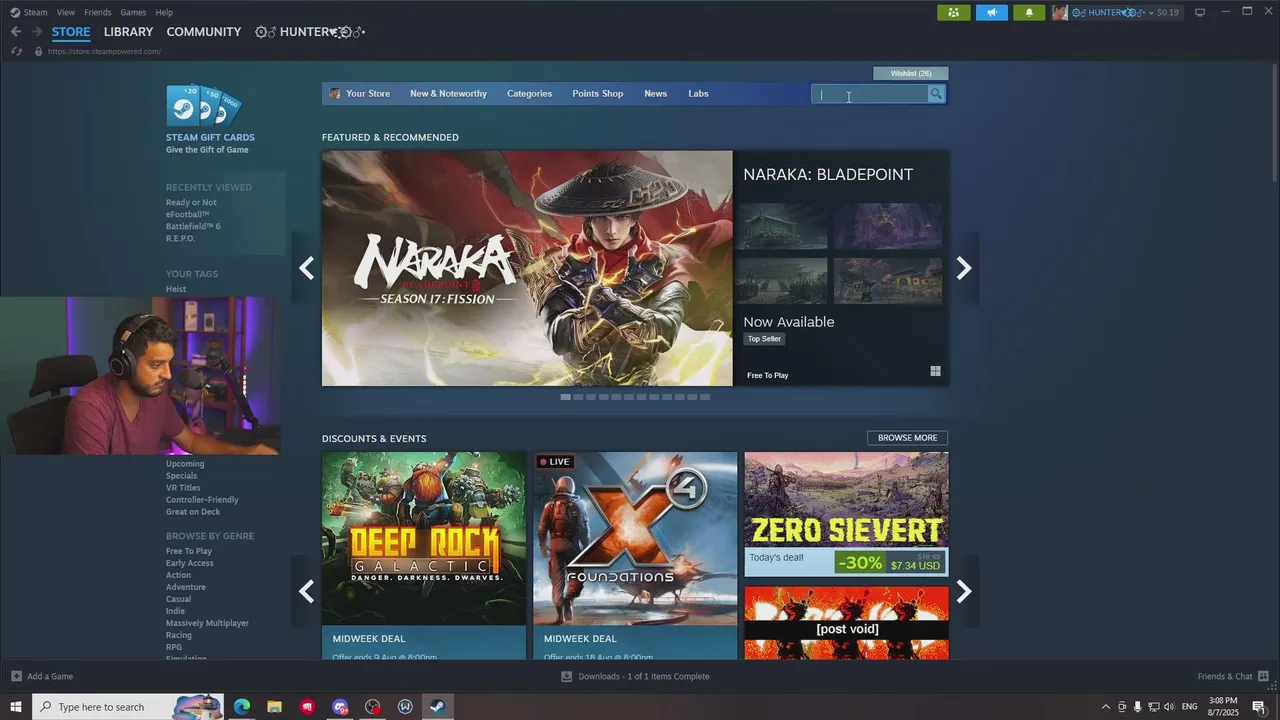Open the News tab
Screen dimensions: 1280x720
(x=655, y=94)
